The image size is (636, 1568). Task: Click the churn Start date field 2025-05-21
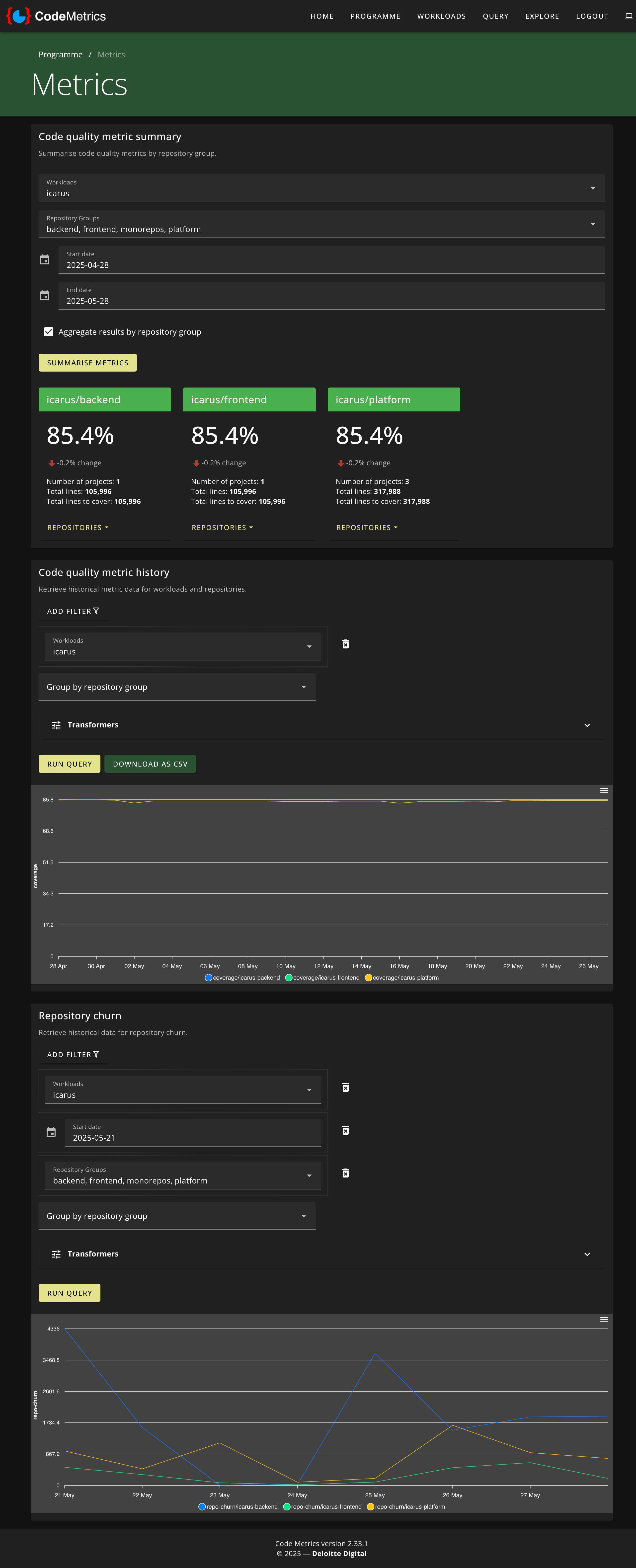click(x=193, y=1133)
